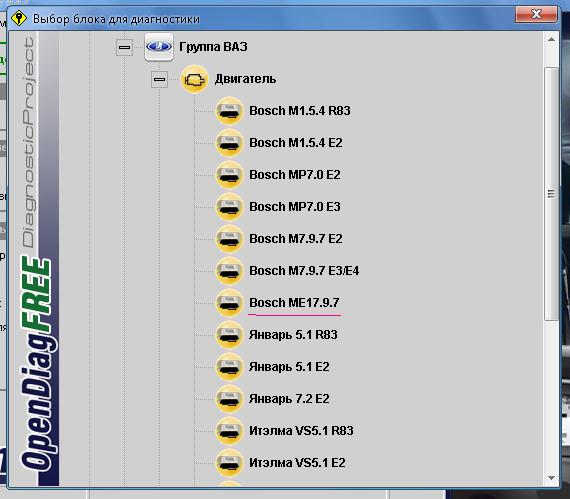Click the Lada logo icon for Группа ВАЗ
The width and height of the screenshot is (570, 499).
point(159,47)
